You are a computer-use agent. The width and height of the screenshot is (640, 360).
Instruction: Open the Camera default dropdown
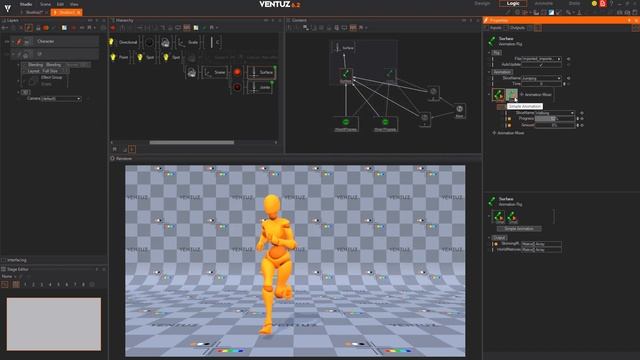click(61, 99)
